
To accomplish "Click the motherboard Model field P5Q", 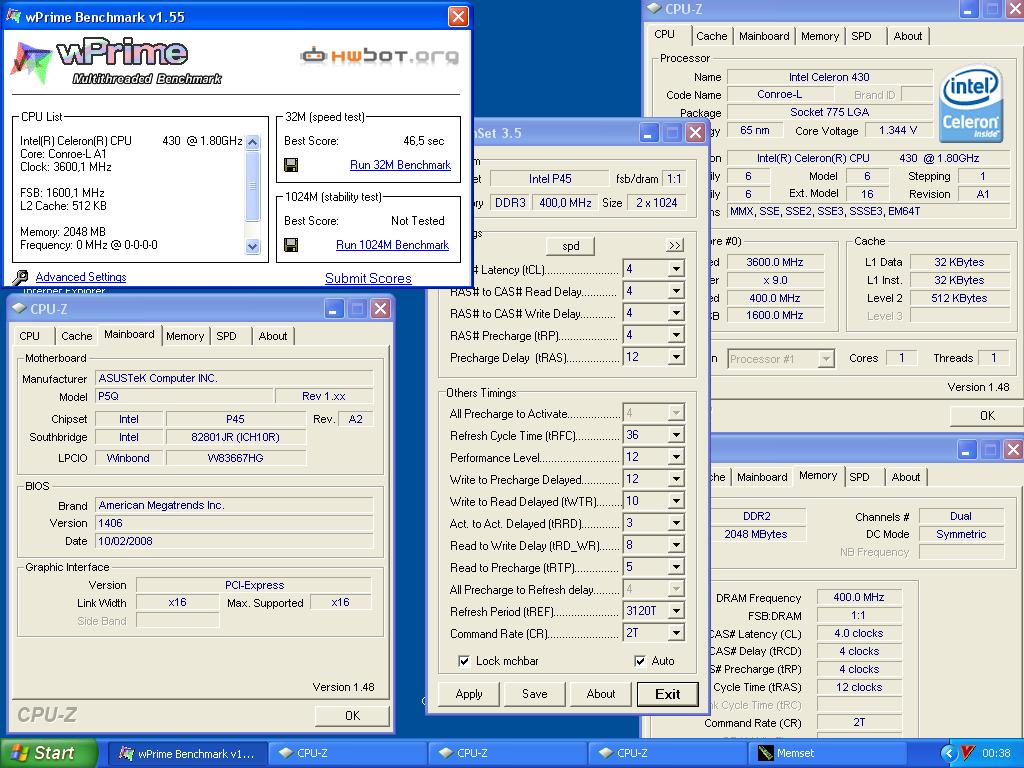I will (184, 396).
